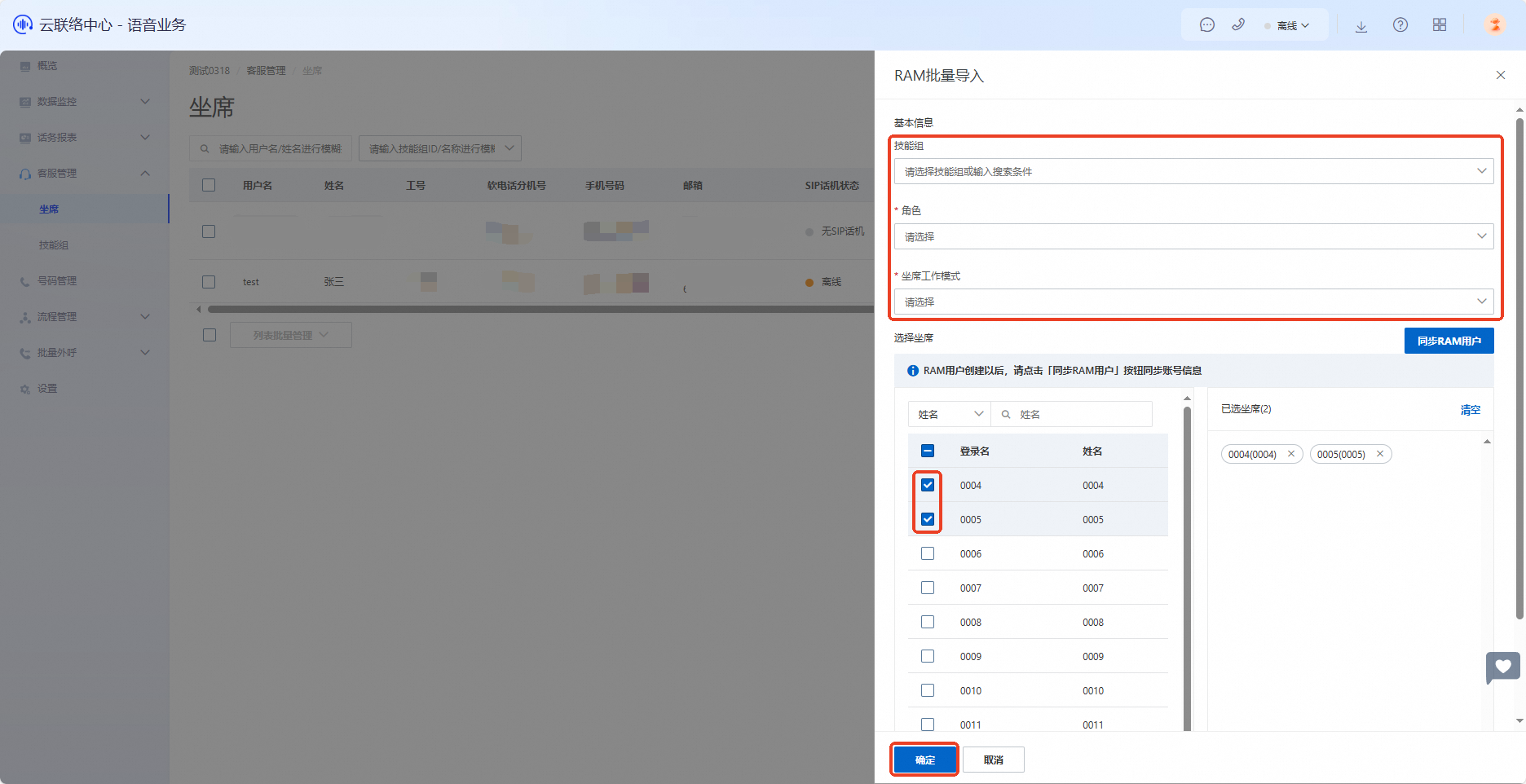Remove the 0005(0005) tag with its x
Screen dimensions: 1526x784
pos(1380,454)
